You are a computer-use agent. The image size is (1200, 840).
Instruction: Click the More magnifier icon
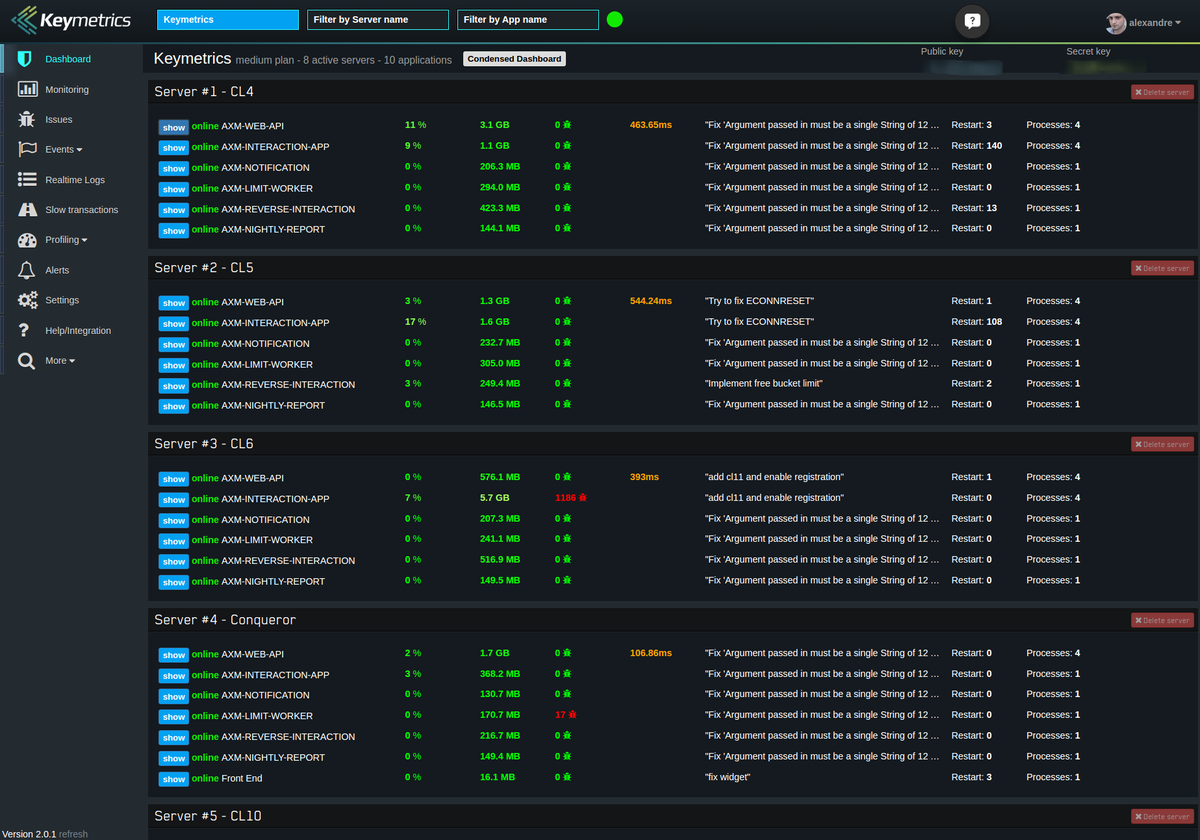point(27,360)
